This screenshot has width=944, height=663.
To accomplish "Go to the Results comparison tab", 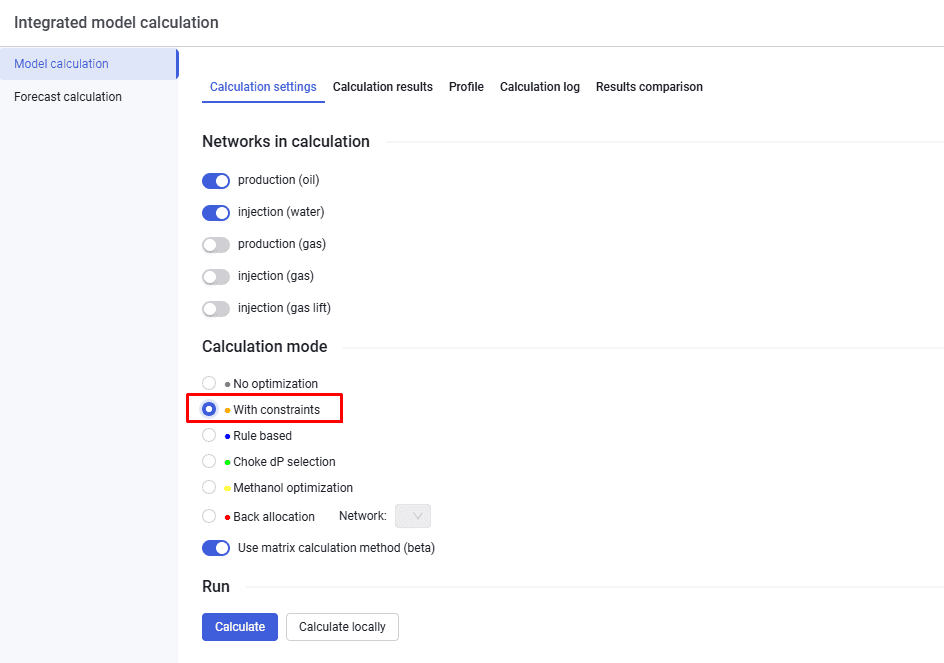I will [649, 87].
